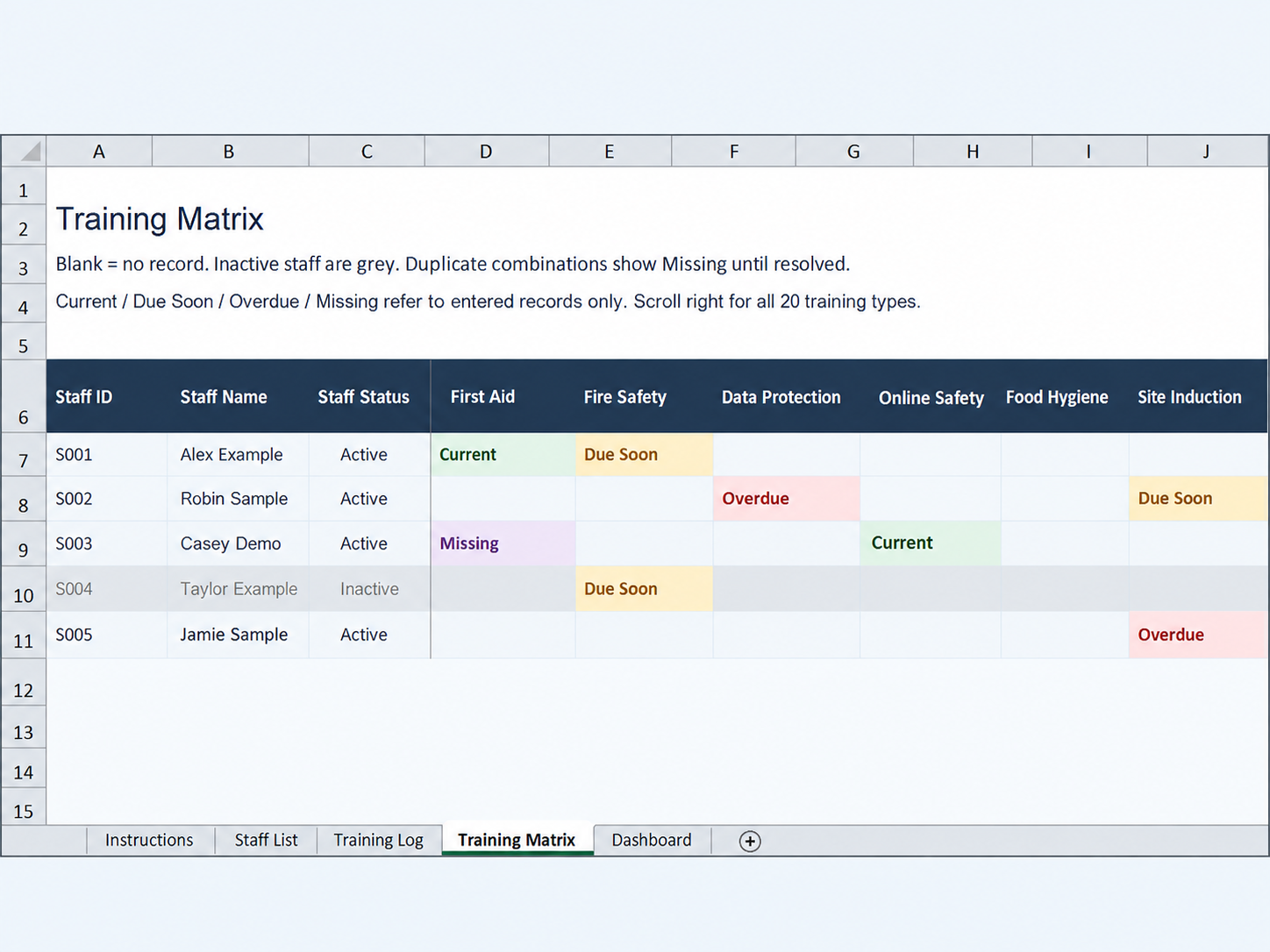Click the "S001" staff ID cell
1270x952 pixels.
(x=107, y=454)
